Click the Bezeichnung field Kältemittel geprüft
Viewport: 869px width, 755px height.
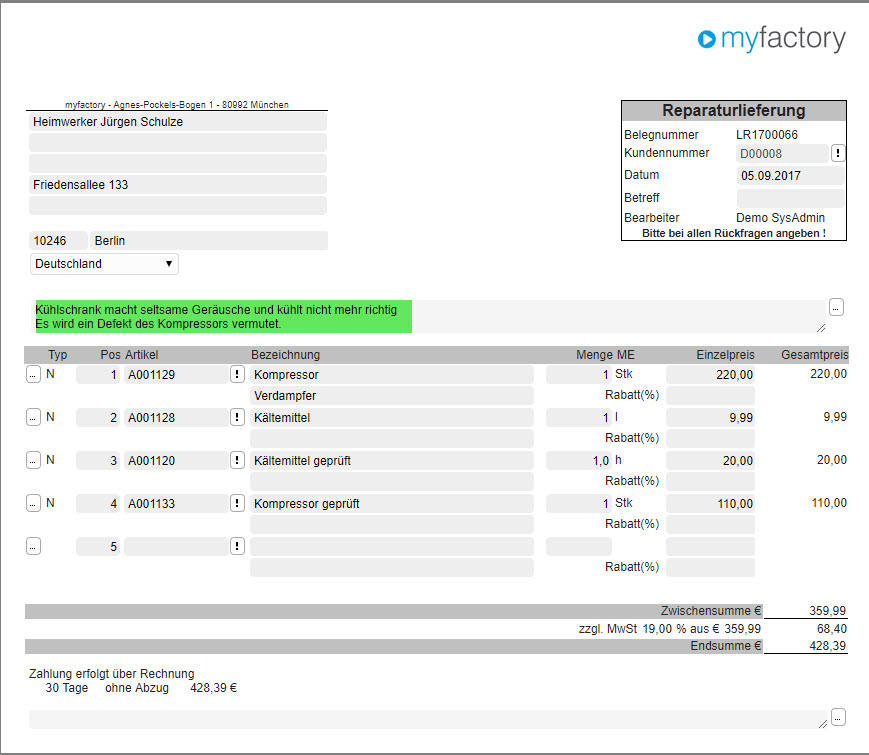(x=392, y=461)
